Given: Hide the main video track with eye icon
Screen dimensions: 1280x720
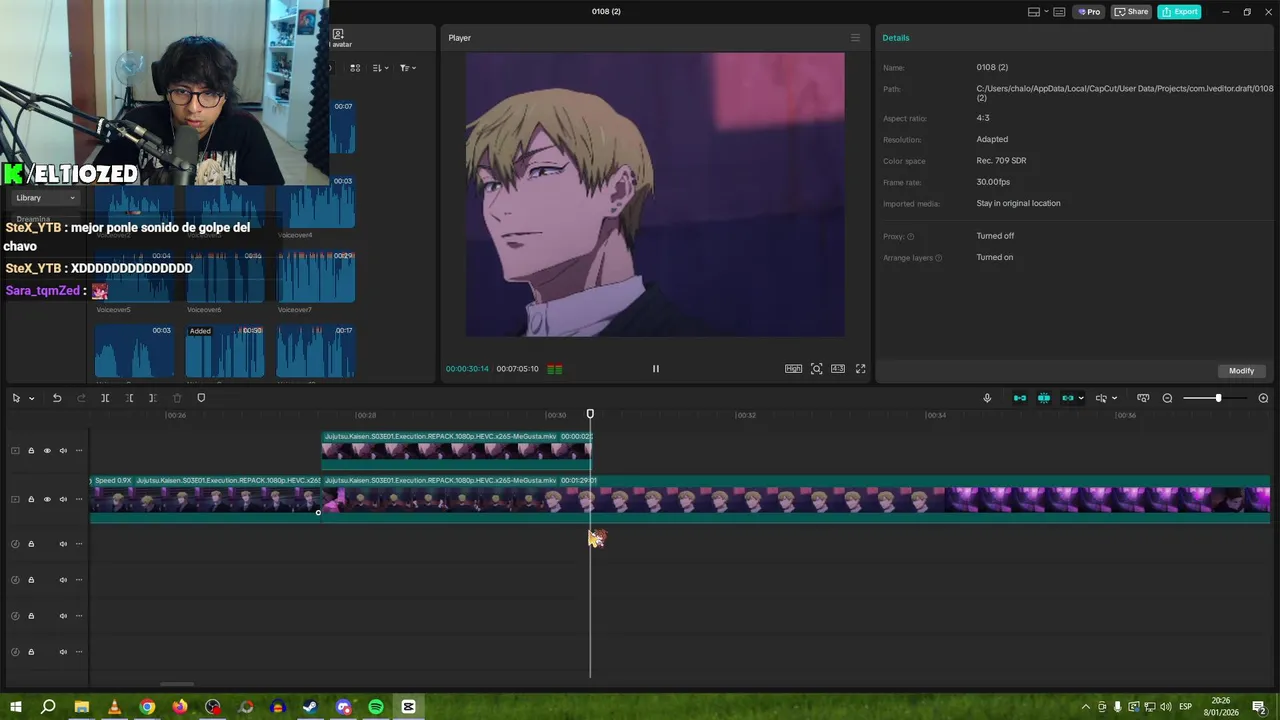Looking at the screenshot, I should coord(47,499).
